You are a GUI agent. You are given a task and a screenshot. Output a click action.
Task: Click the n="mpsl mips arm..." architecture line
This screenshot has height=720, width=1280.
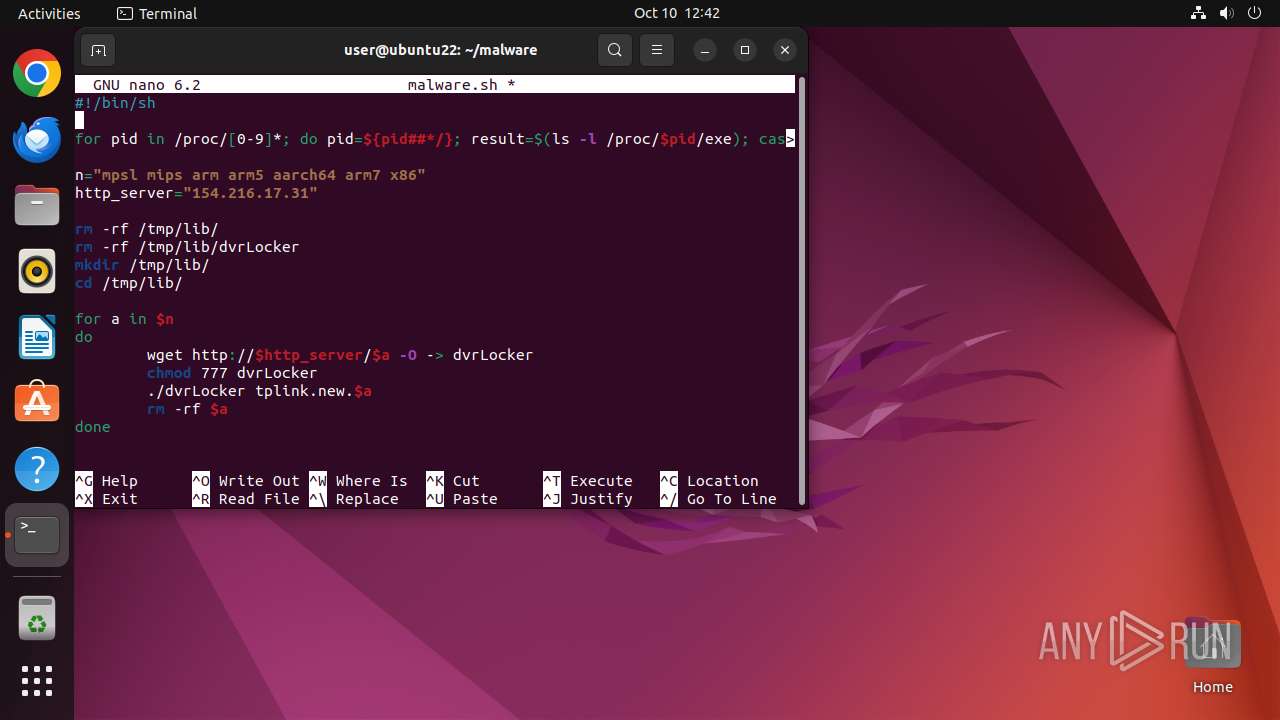[250, 175]
